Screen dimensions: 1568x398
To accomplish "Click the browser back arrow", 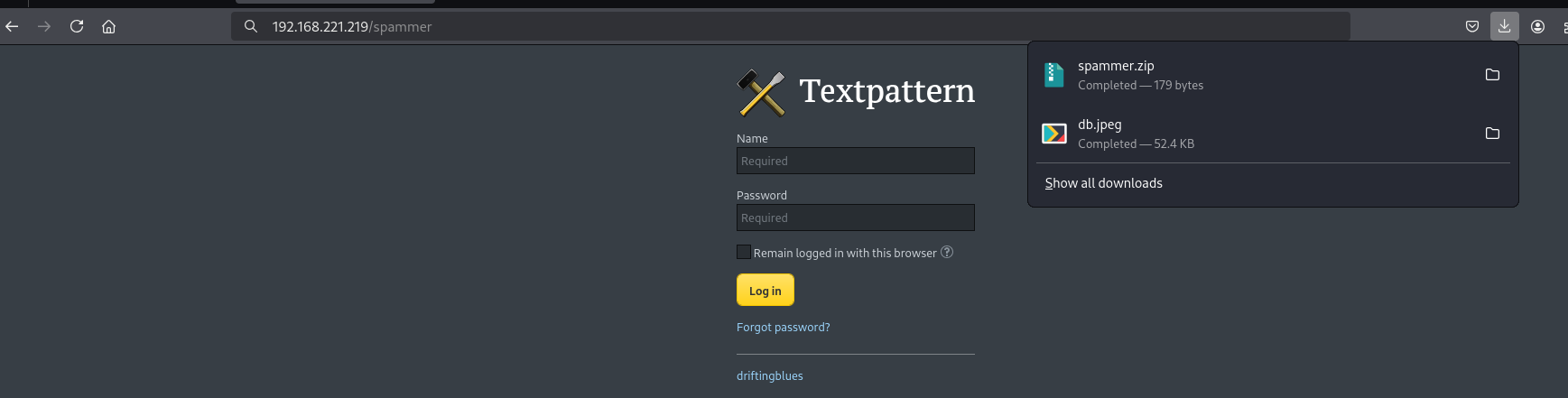I will point(12,26).
